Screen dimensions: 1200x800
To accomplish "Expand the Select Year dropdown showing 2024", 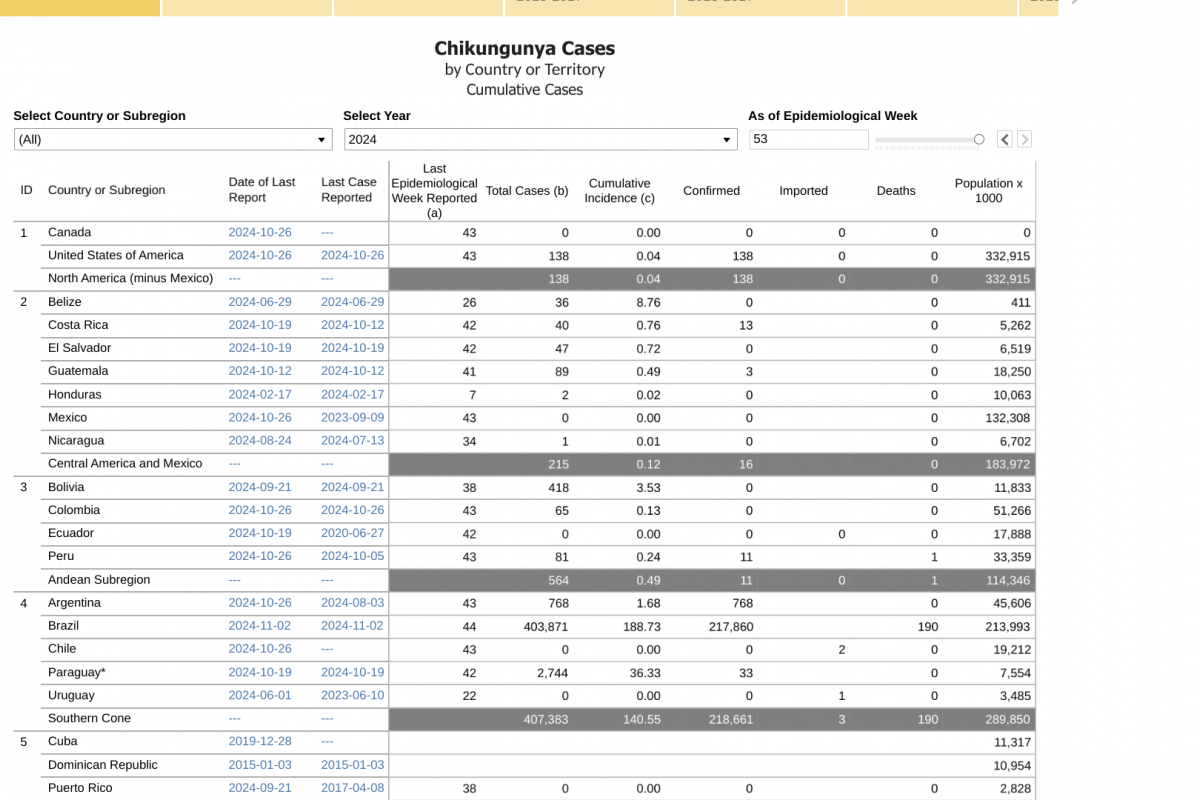I will point(540,140).
